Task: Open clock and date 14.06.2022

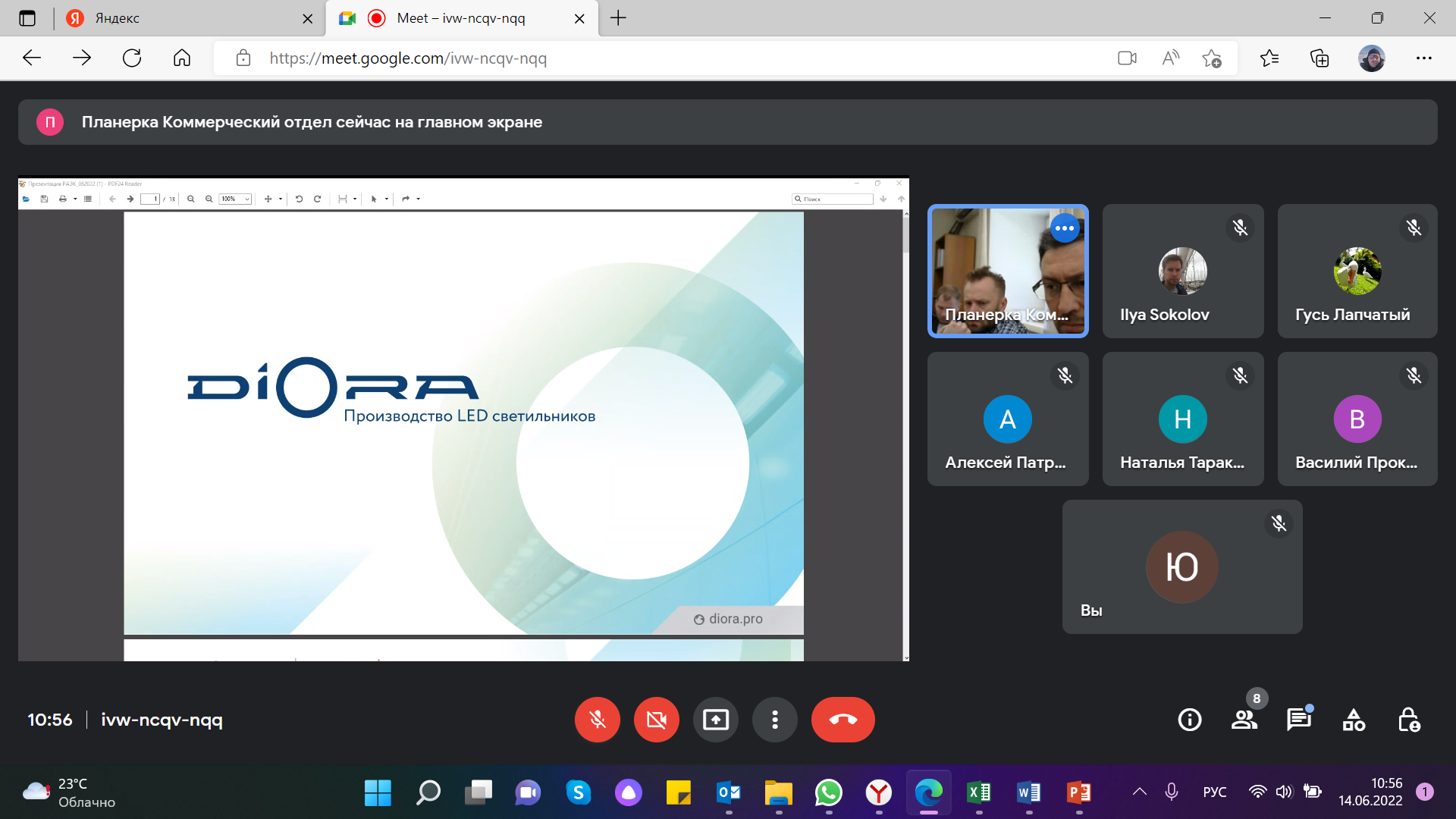Action: 1370,792
